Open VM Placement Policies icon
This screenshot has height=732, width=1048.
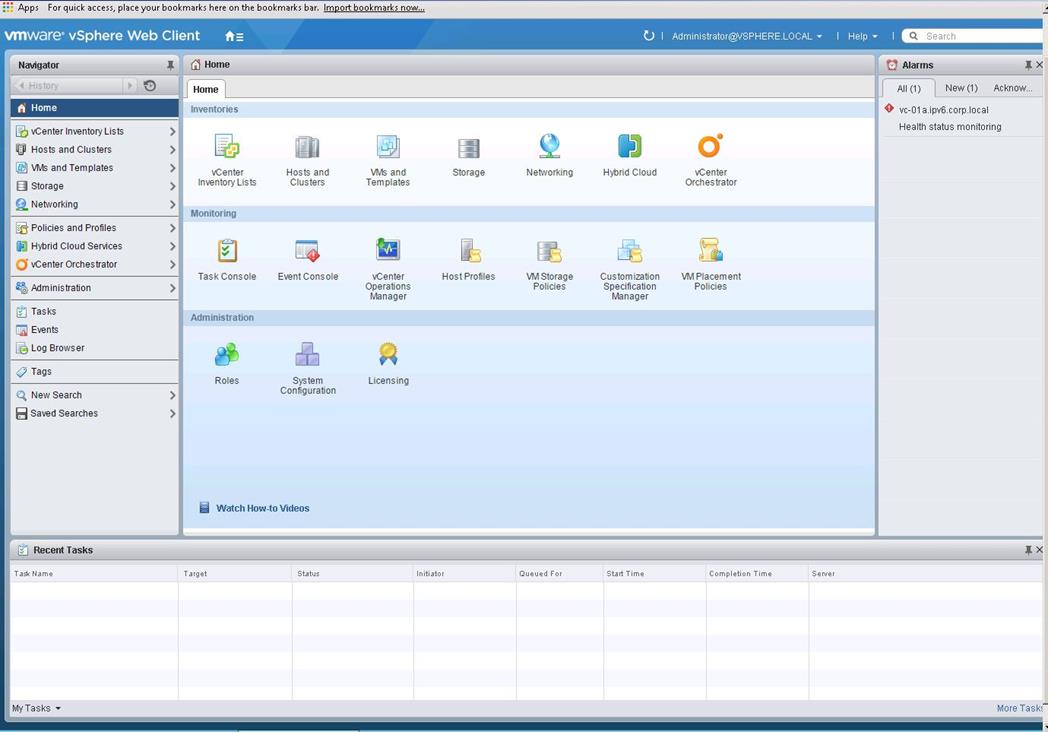[x=710, y=250]
